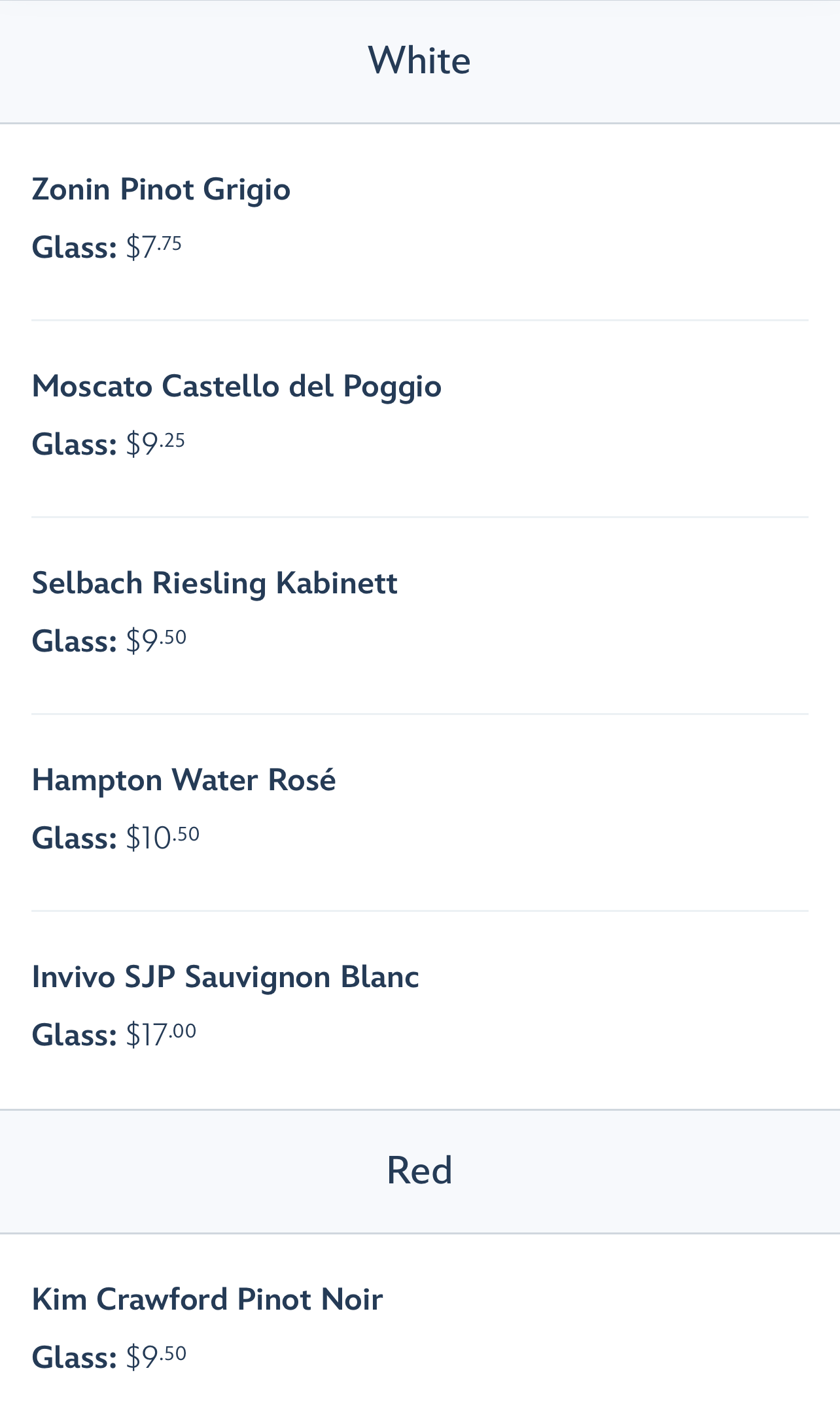840x1413 pixels.
Task: Tap Glass label under Selbach Riesling Kabinett
Action: [75, 640]
